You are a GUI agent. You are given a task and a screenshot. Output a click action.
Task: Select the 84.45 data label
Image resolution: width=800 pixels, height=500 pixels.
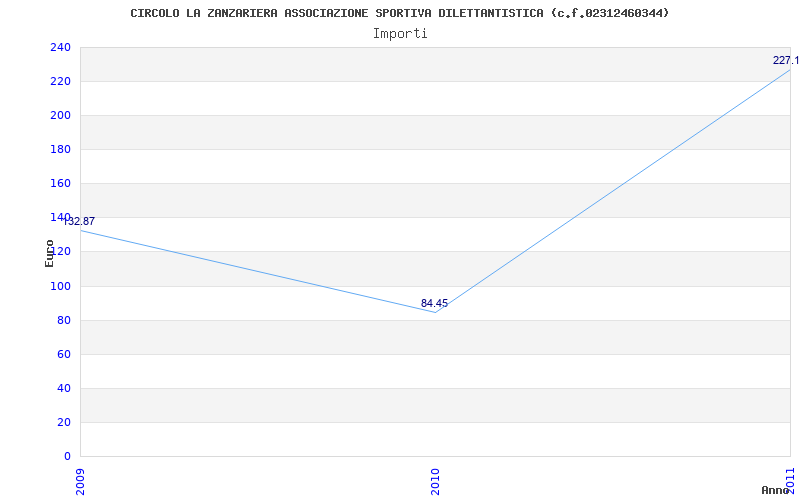point(434,304)
